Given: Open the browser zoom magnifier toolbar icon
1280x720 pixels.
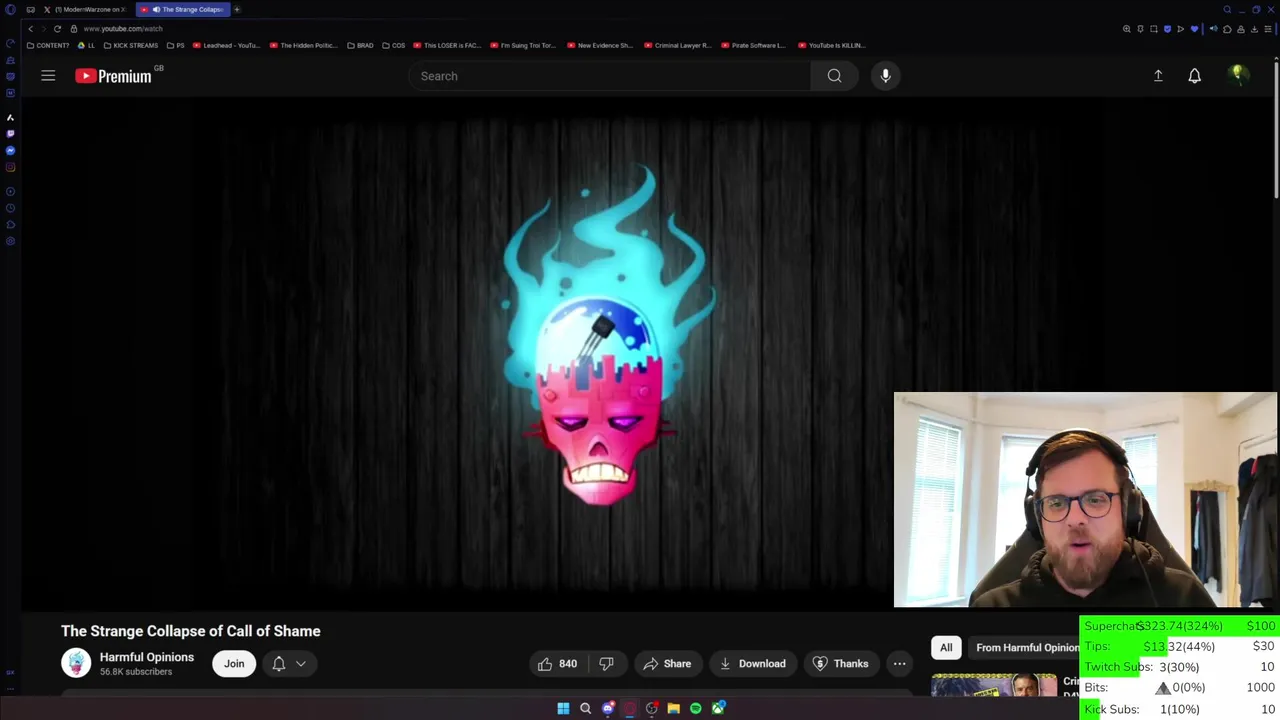Looking at the screenshot, I should pyautogui.click(x=1127, y=29).
